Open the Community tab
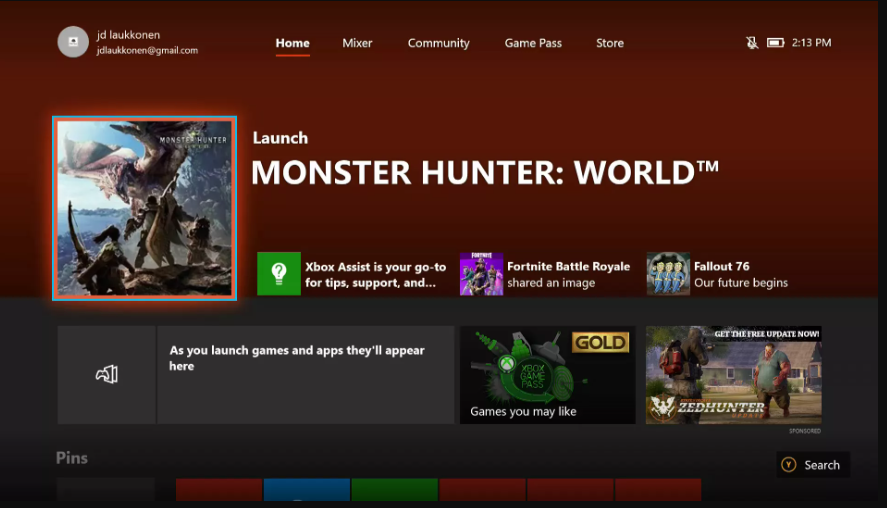The height and width of the screenshot is (508, 887). tap(438, 43)
